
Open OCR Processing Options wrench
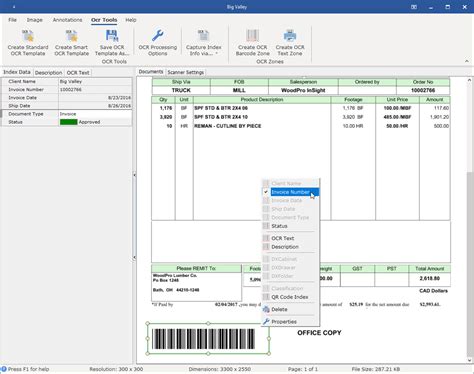[157, 36]
